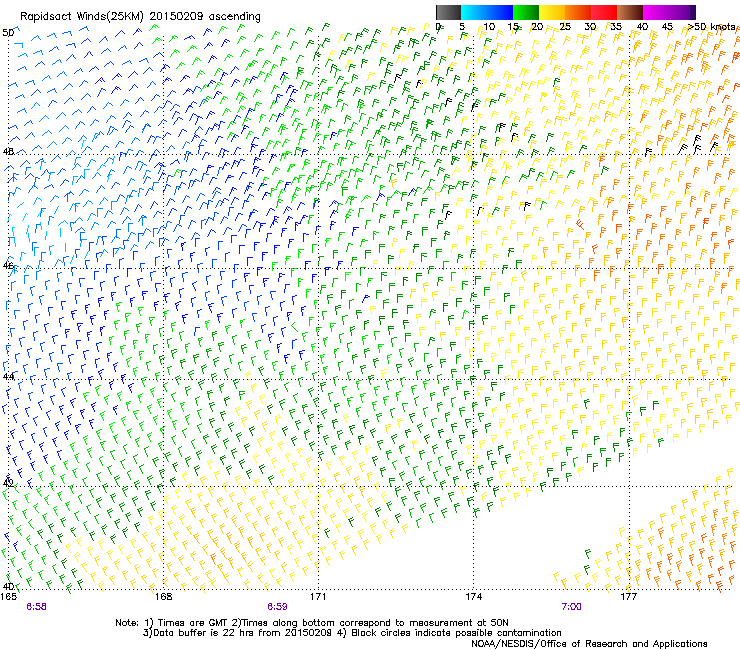Click the longitude label 171
740x650 pixels.
click(318, 596)
